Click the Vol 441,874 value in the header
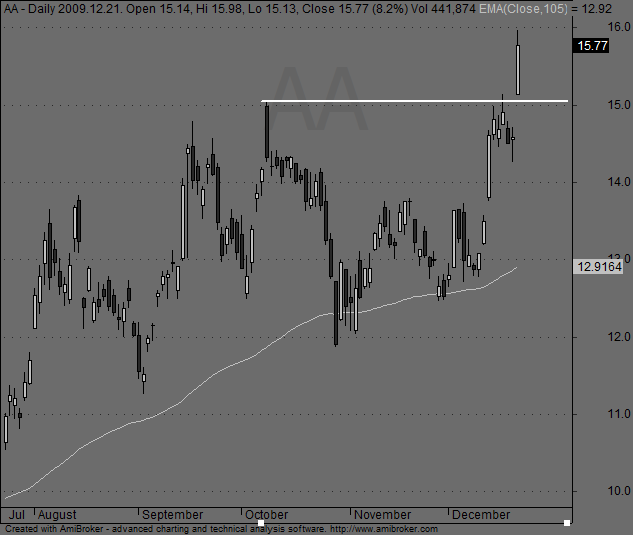This screenshot has height=535, width=633. click(x=443, y=8)
